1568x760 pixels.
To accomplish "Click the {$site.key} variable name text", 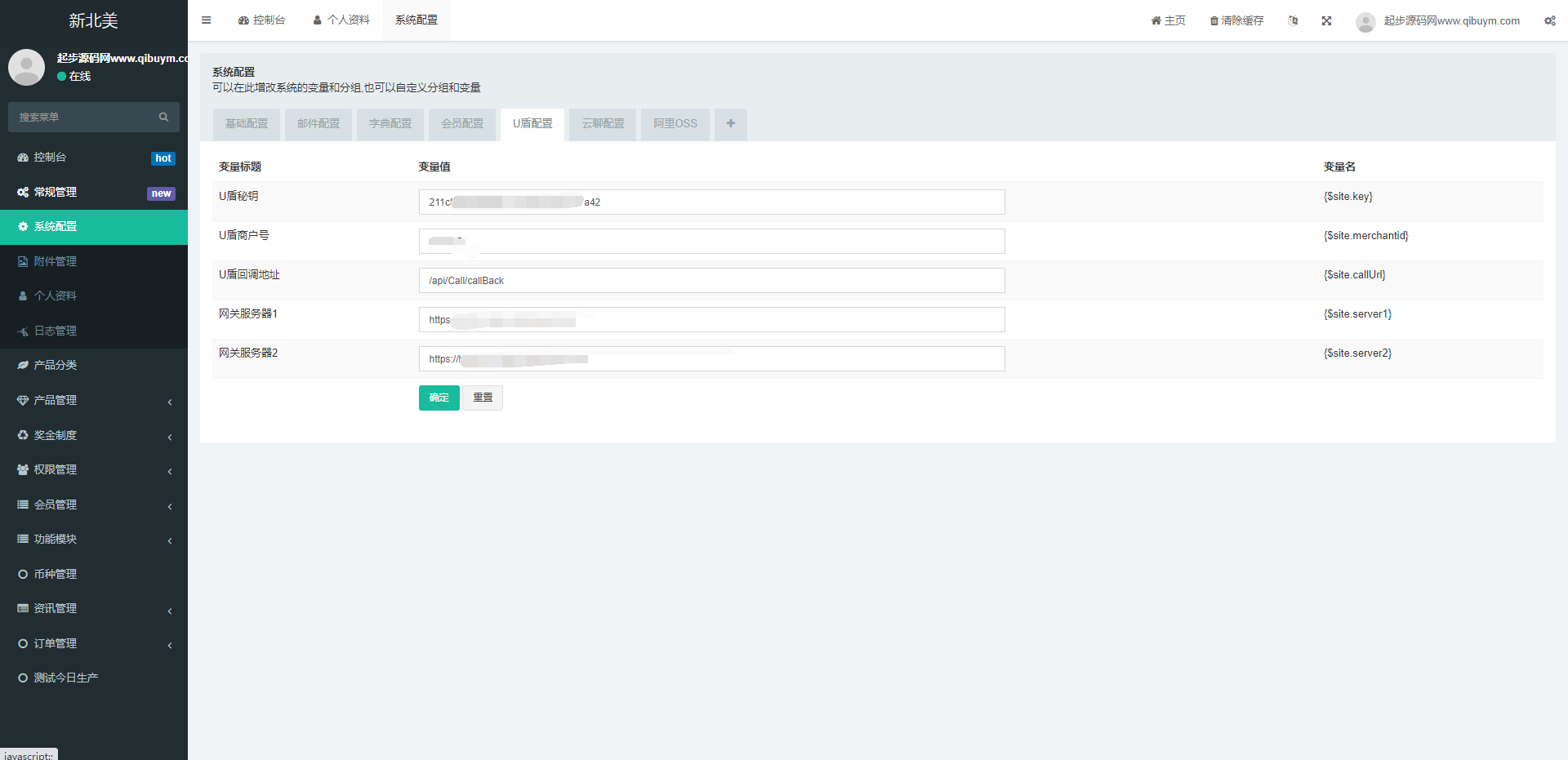I will [x=1348, y=197].
